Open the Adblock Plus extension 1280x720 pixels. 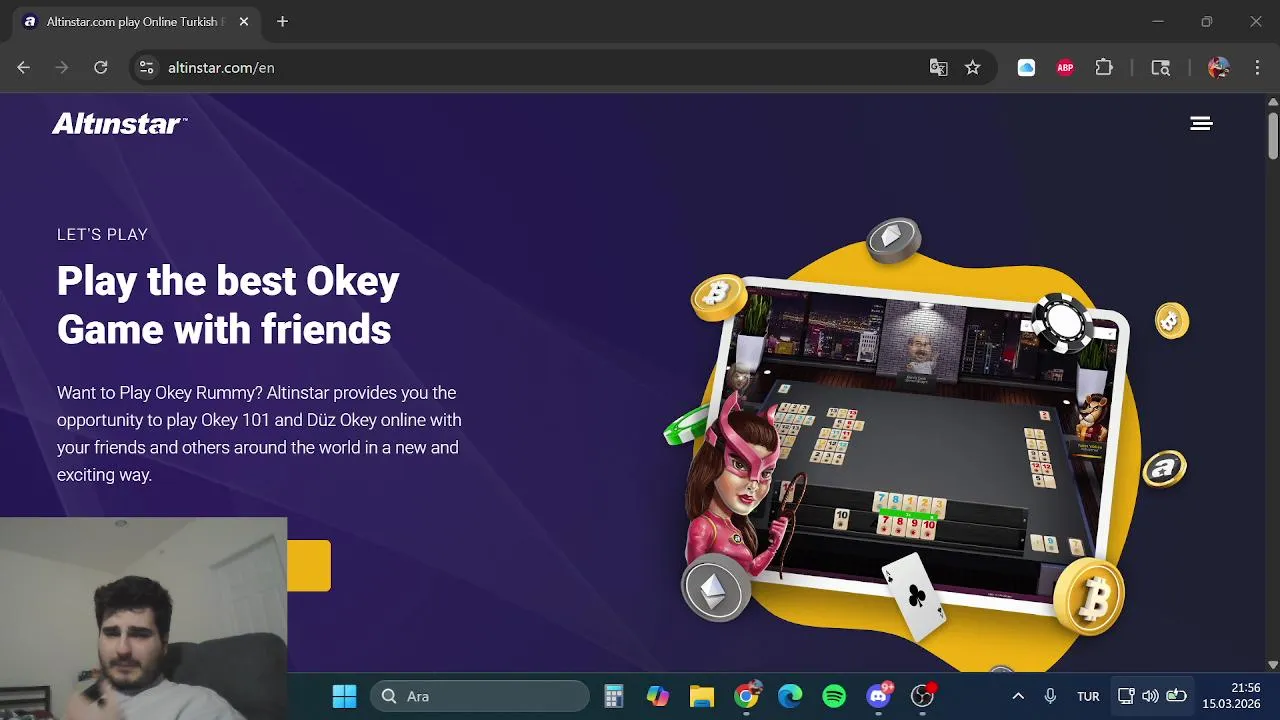pyautogui.click(x=1065, y=67)
